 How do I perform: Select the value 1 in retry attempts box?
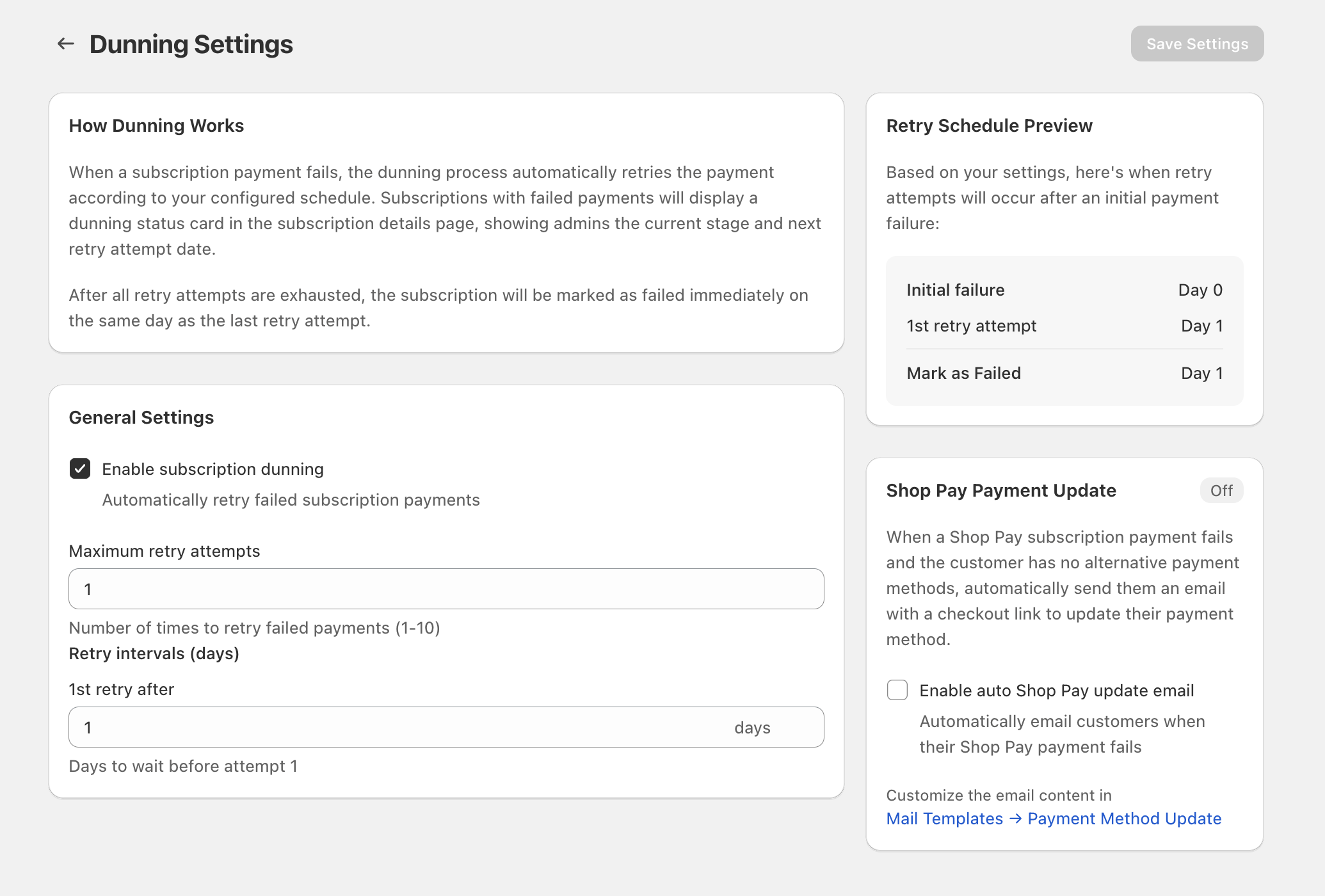(89, 588)
